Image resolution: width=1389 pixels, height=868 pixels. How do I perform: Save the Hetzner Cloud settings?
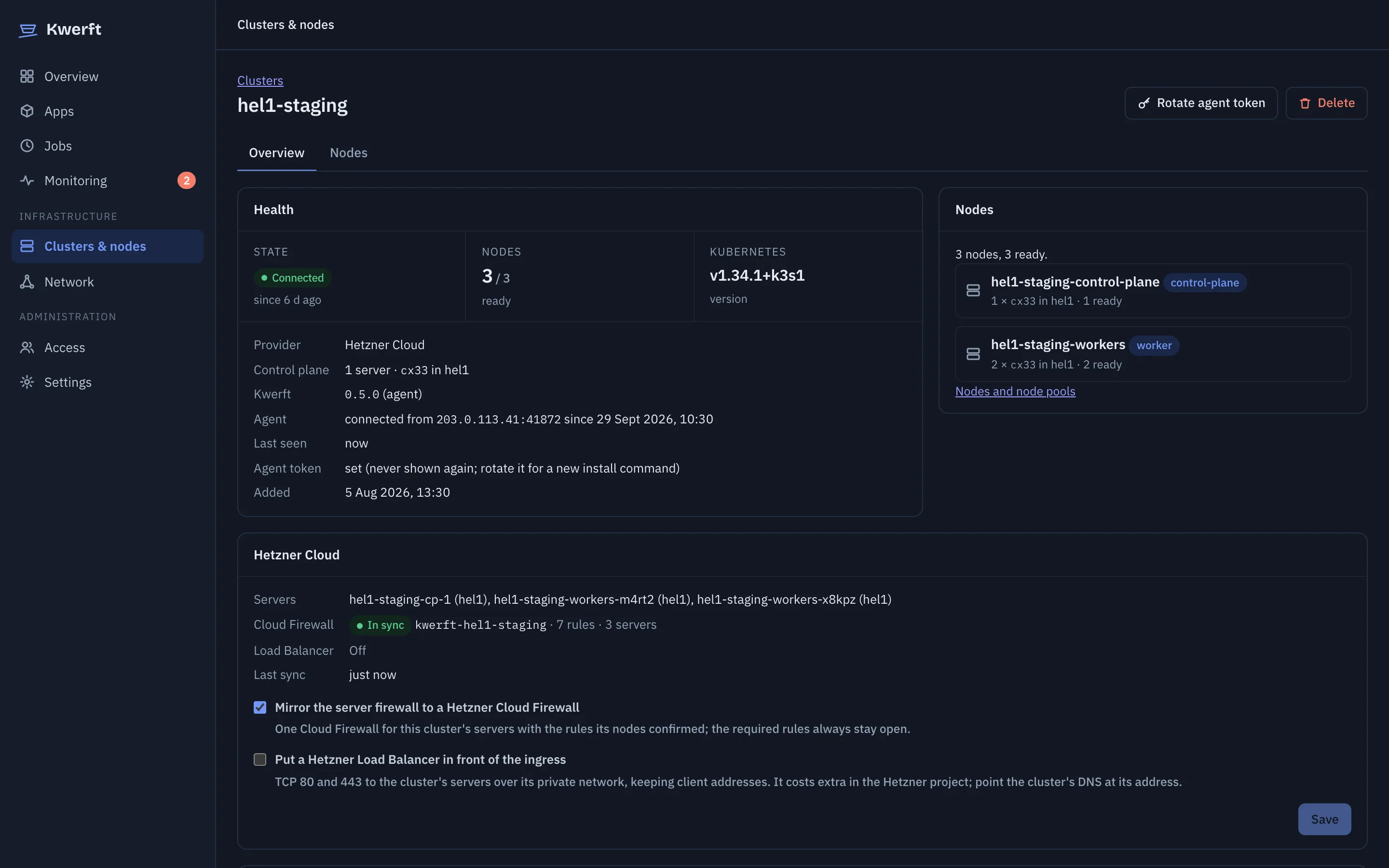click(1324, 819)
